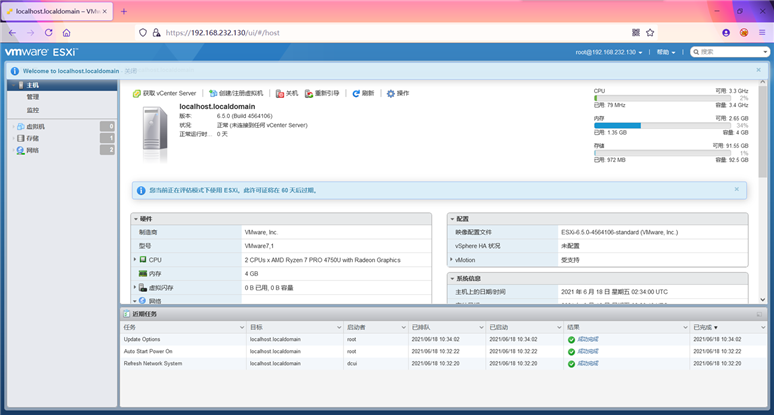Click the 重新引导 reboot button
This screenshot has height=415, width=774.
tap(322, 93)
